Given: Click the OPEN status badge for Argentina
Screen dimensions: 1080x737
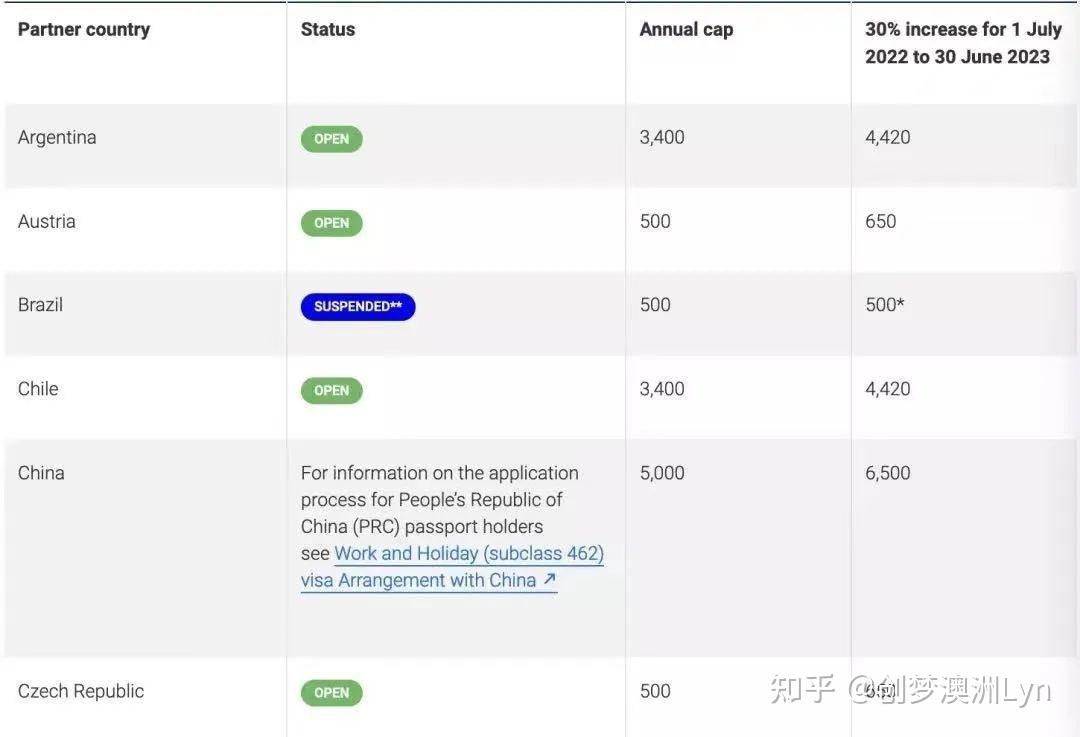Looking at the screenshot, I should click(331, 139).
